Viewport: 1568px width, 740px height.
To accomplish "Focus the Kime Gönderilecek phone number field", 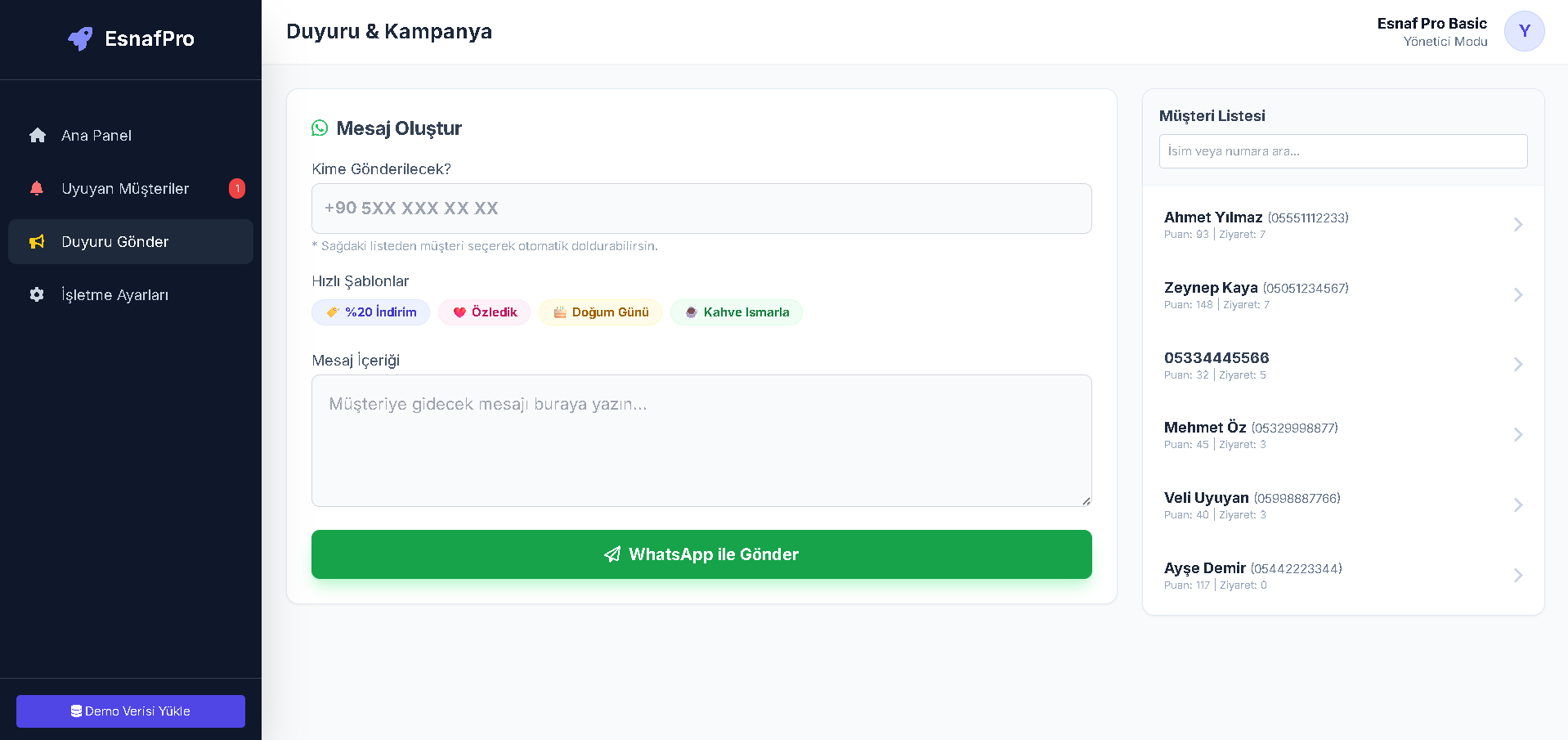I will click(701, 209).
